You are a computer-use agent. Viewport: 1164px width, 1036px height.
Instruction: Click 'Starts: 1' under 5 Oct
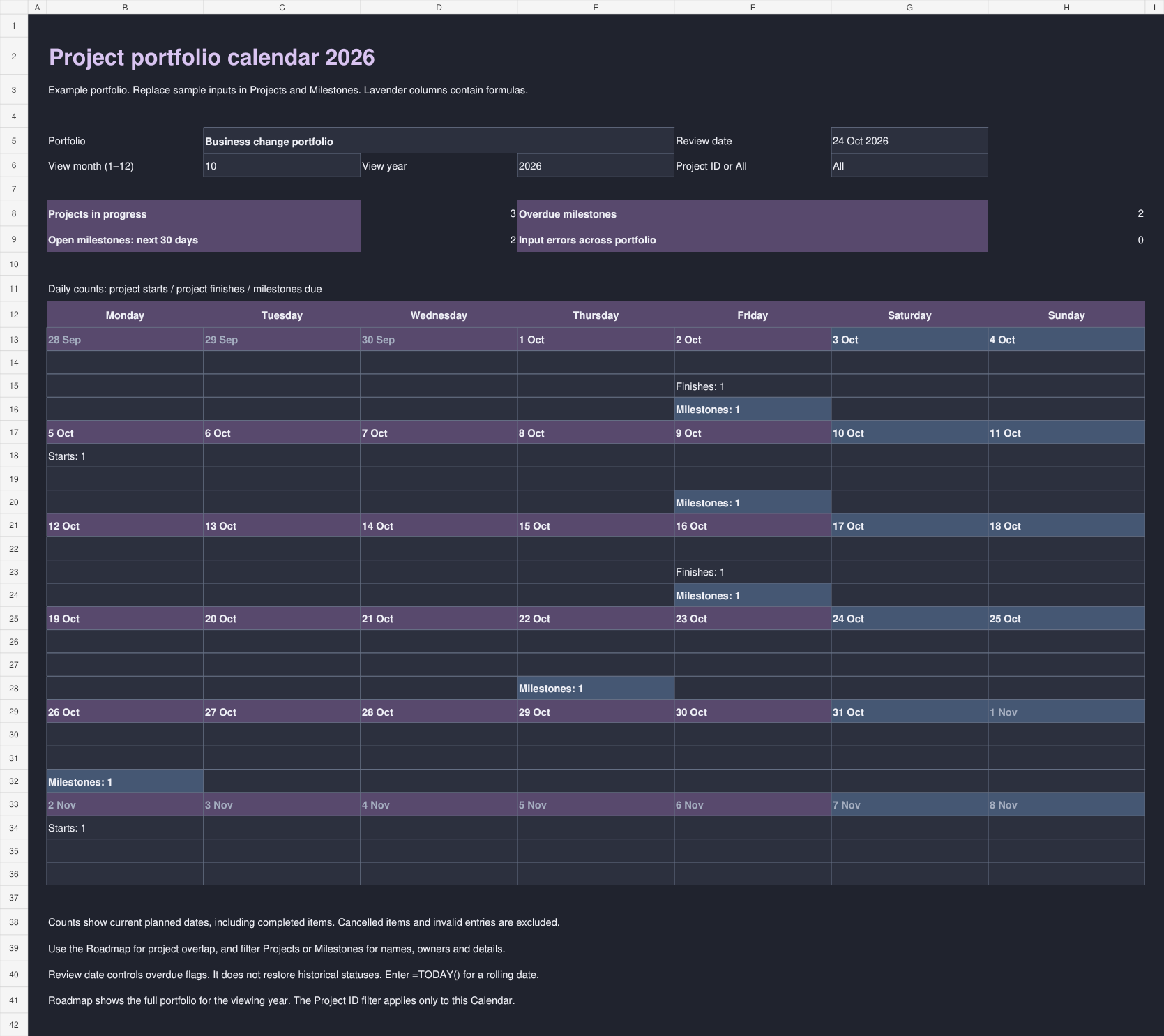125,456
